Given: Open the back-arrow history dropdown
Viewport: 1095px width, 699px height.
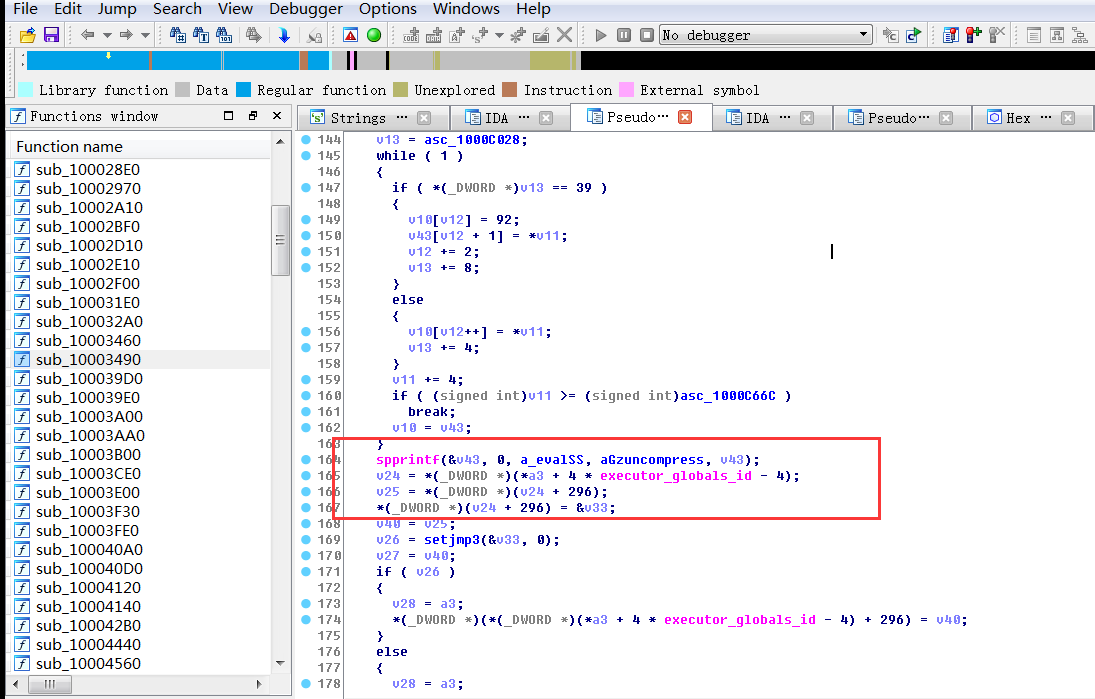Looking at the screenshot, I should [107, 35].
